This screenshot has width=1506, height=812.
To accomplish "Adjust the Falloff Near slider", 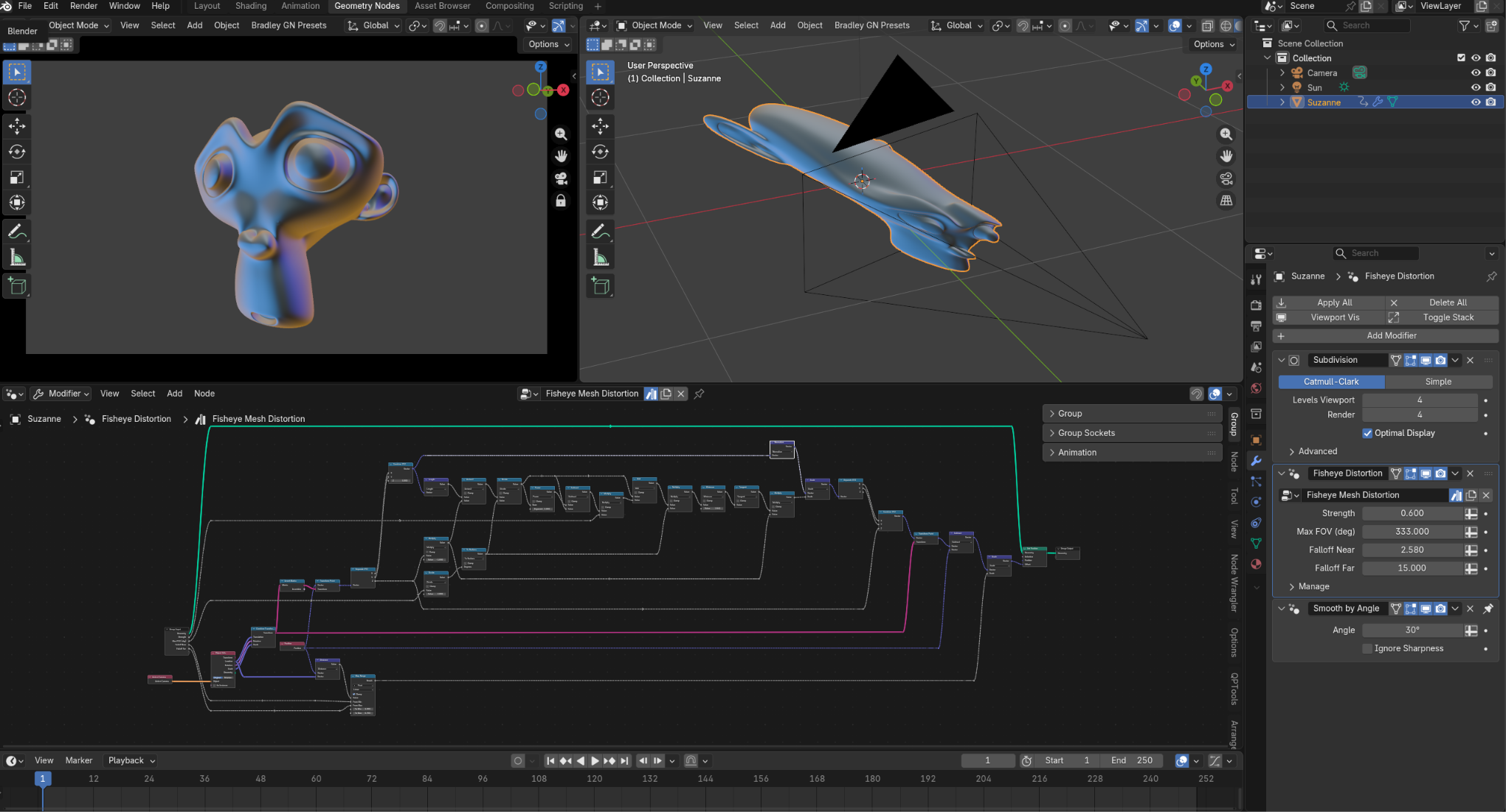I will click(1412, 550).
